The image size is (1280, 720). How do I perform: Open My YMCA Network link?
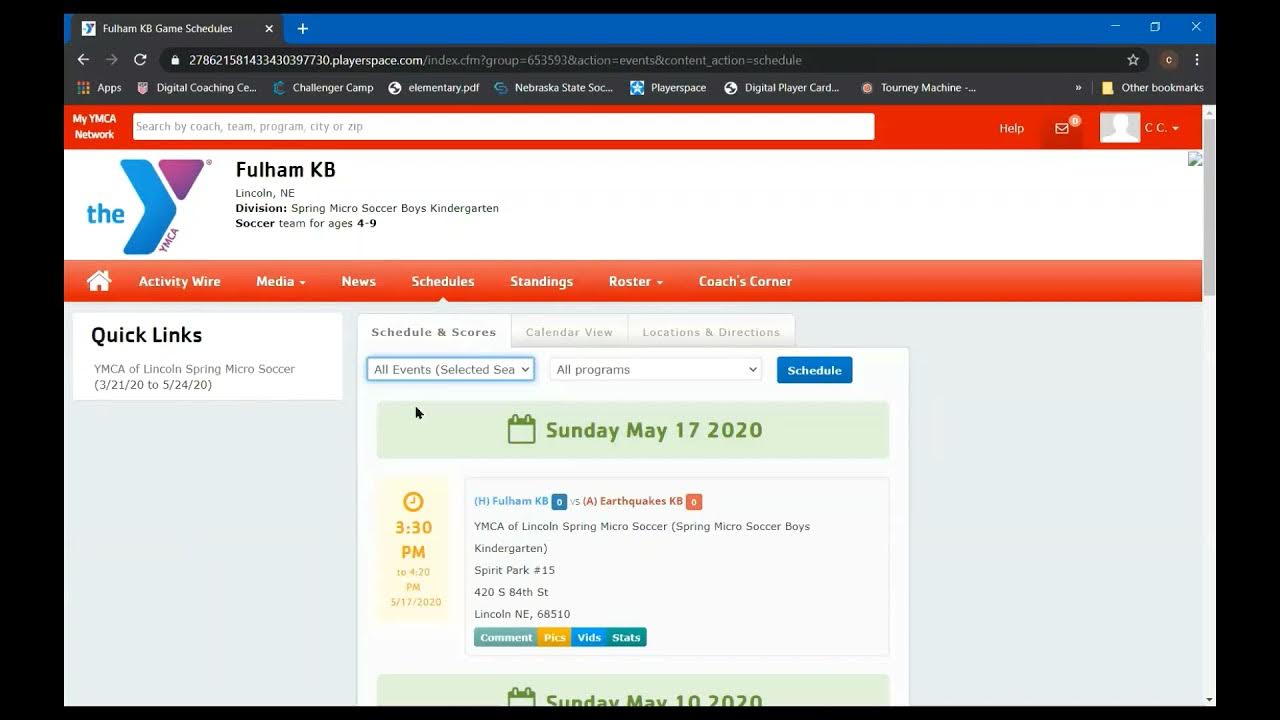click(94, 126)
